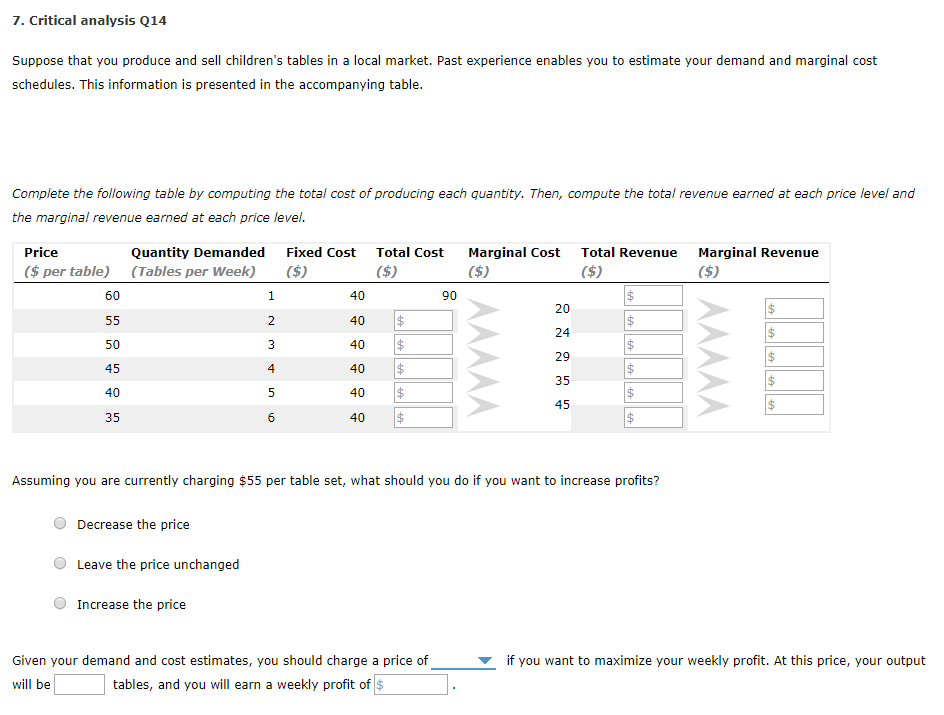Viewport: 944px width, 715px height.
Task: Click the top marginal revenue chevron arrow
Action: 711,308
